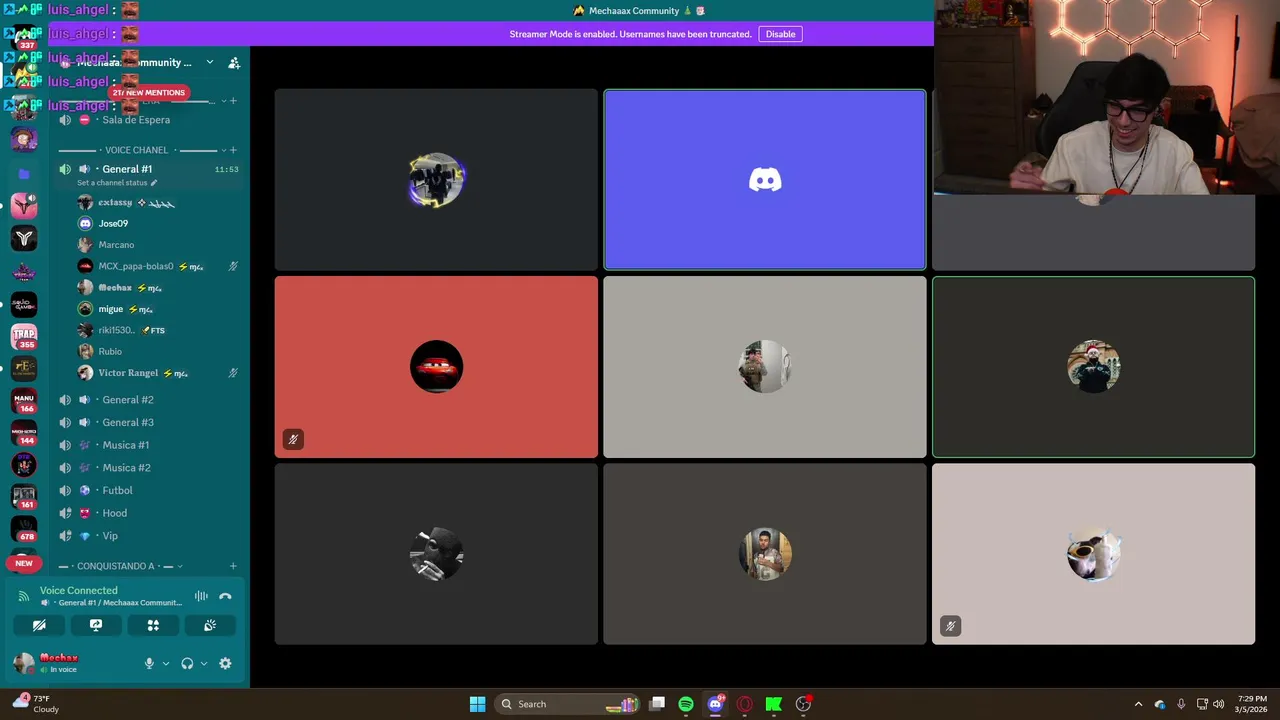Open OBS Studio from the taskbar

pos(803,704)
